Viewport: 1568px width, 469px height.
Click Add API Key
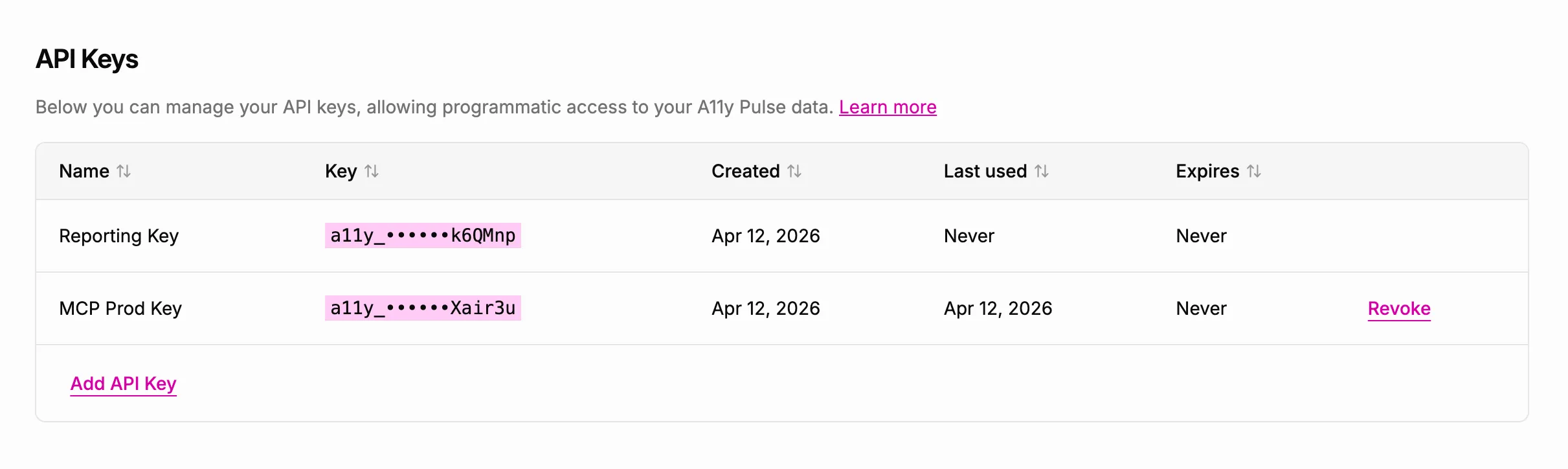click(123, 383)
